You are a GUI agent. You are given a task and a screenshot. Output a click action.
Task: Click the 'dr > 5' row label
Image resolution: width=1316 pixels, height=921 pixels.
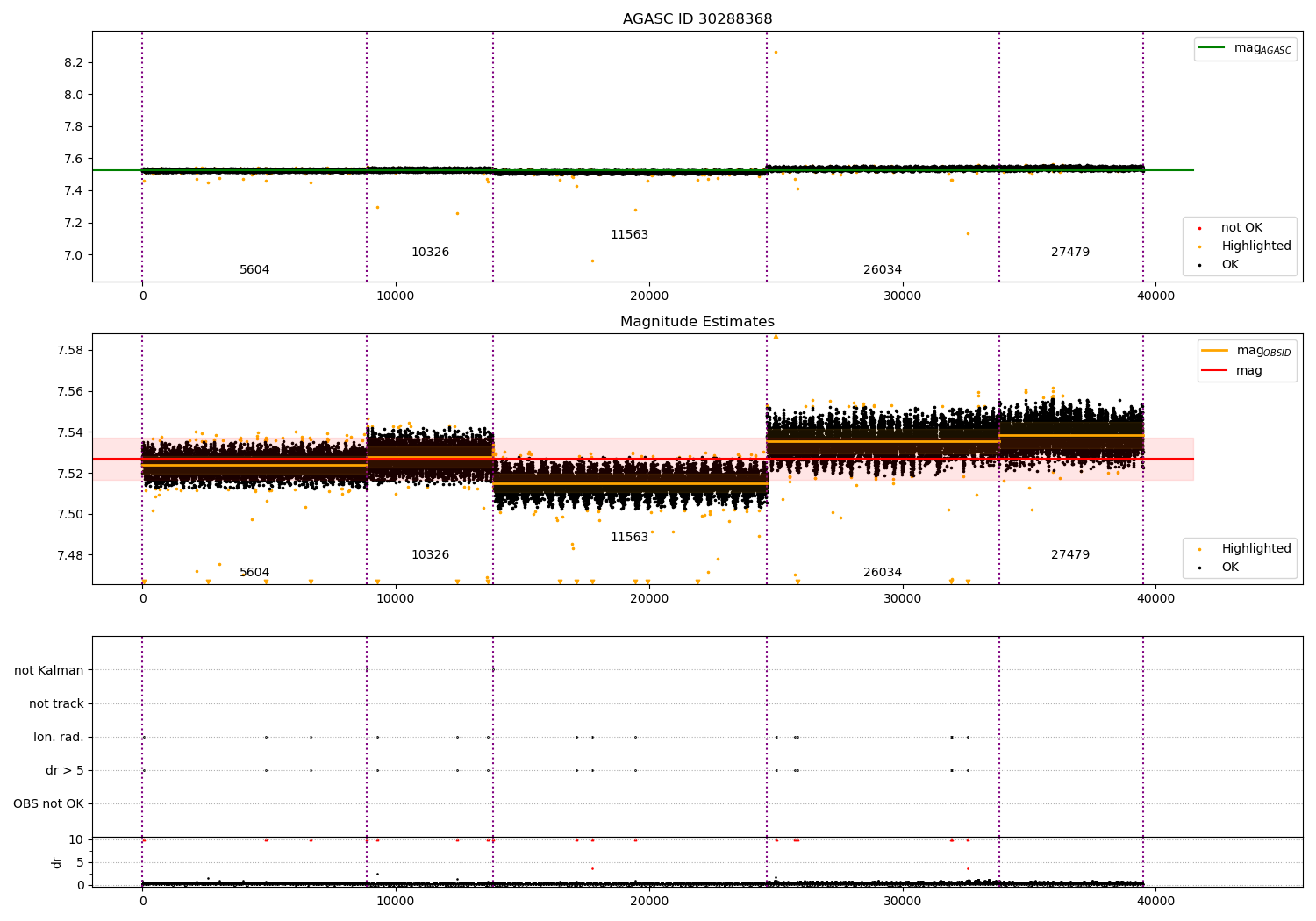point(65,771)
